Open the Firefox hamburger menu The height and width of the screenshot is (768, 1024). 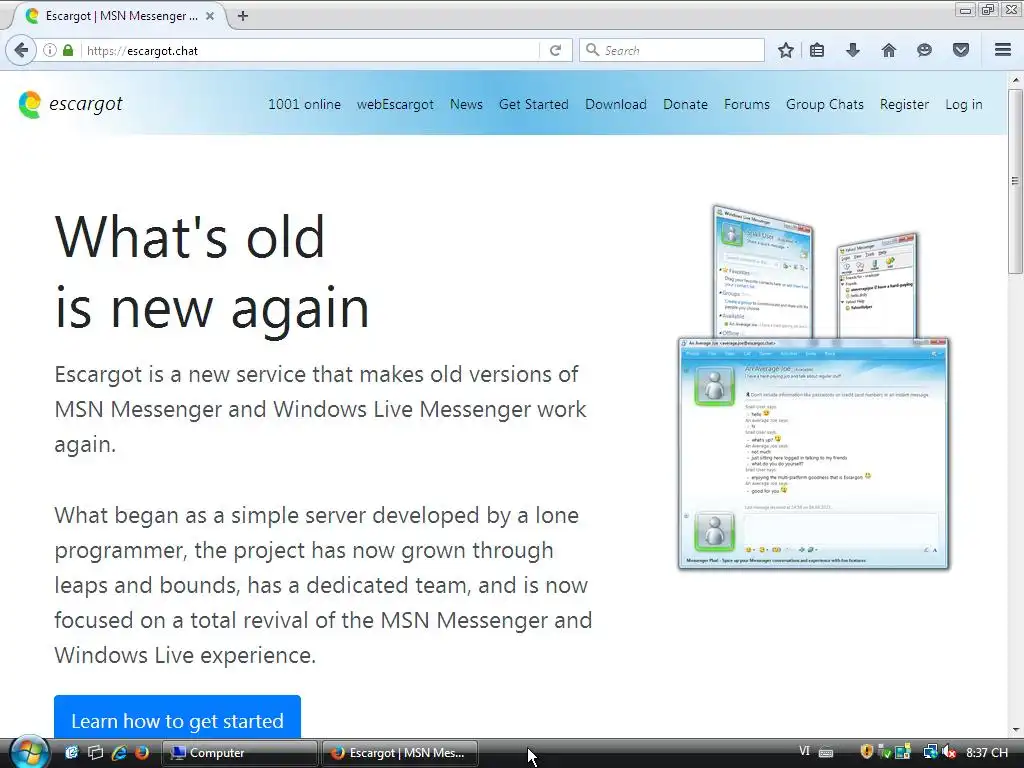[x=1003, y=50]
